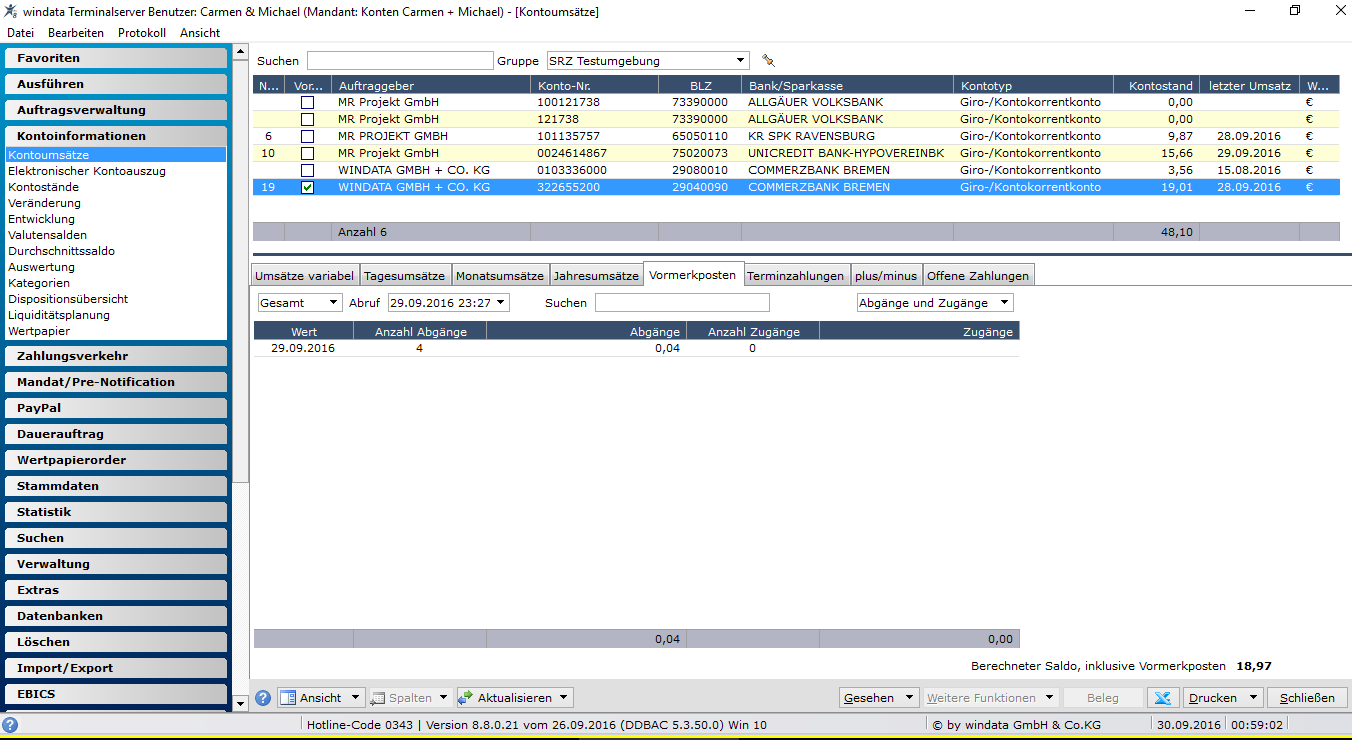Click the Ansicht view layout icon
1352x740 pixels.
coord(288,698)
